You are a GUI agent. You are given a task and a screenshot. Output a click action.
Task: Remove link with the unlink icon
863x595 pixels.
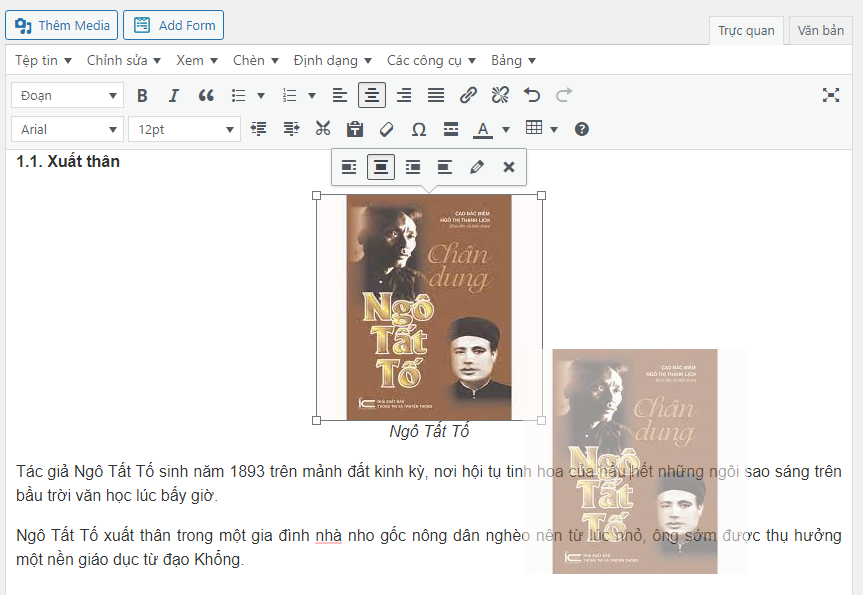pos(500,95)
